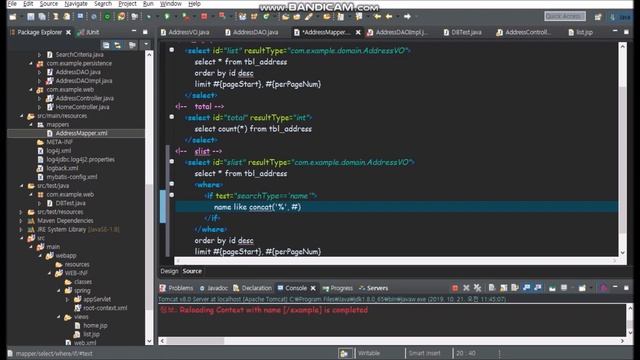Remove launch using Console single X icon
Viewport: 640px width, 360px height.
pos(466,288)
